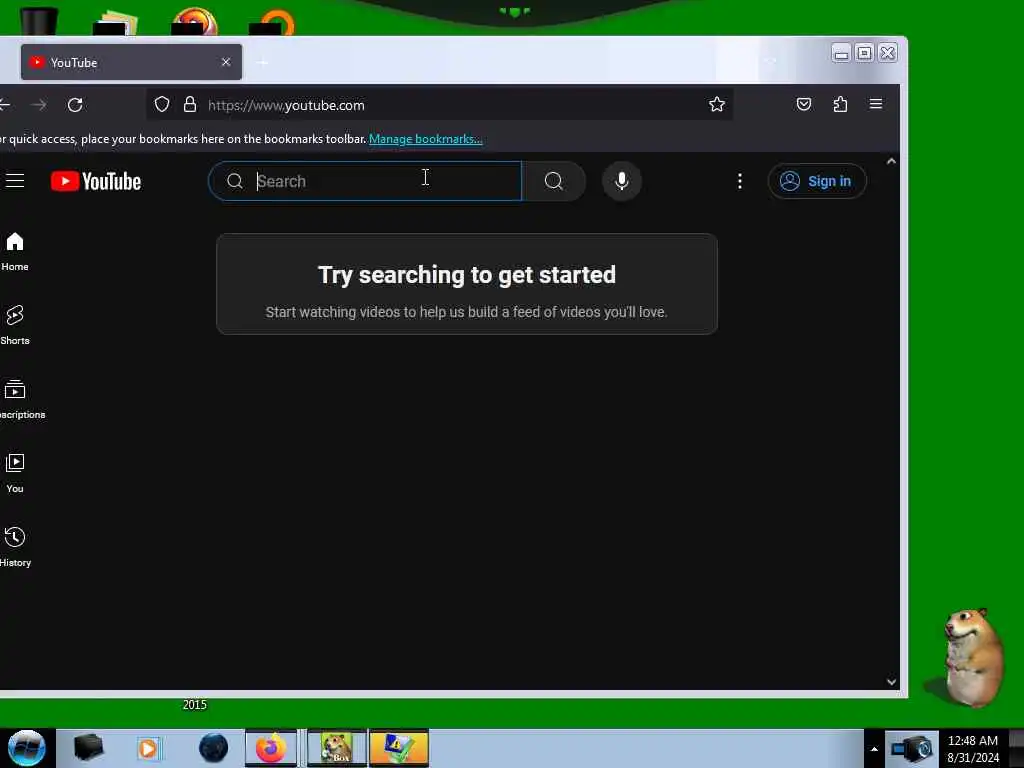
Task: Click the Manage bookmarks link
Action: pos(426,138)
